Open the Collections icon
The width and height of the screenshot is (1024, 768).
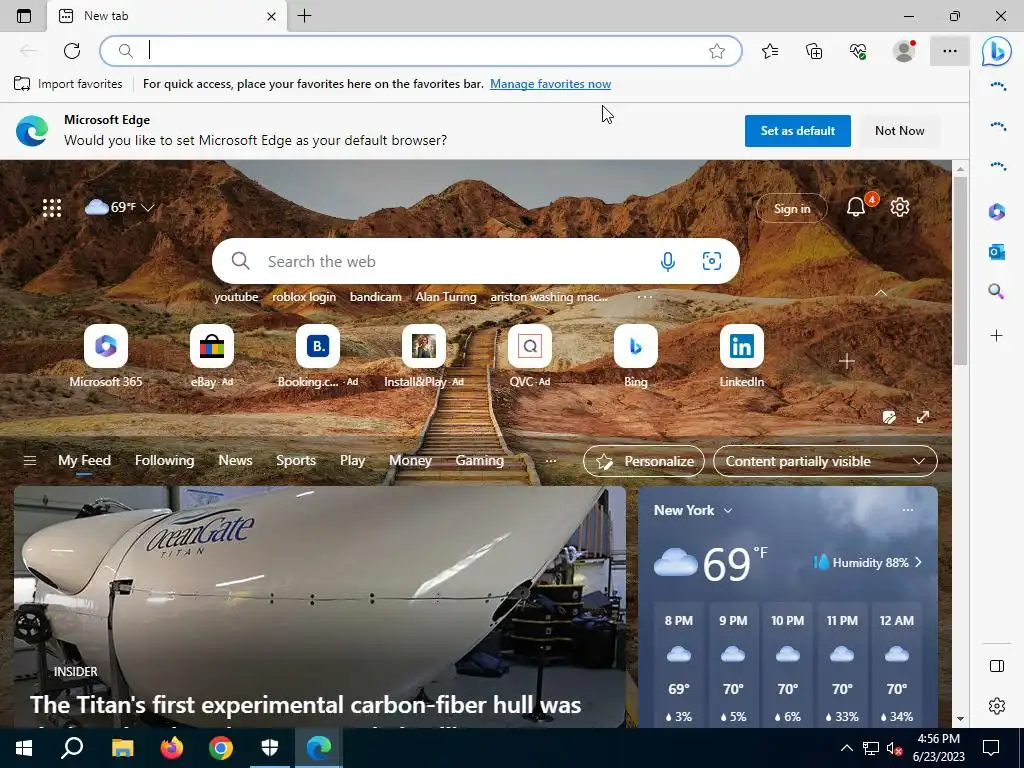pos(814,51)
